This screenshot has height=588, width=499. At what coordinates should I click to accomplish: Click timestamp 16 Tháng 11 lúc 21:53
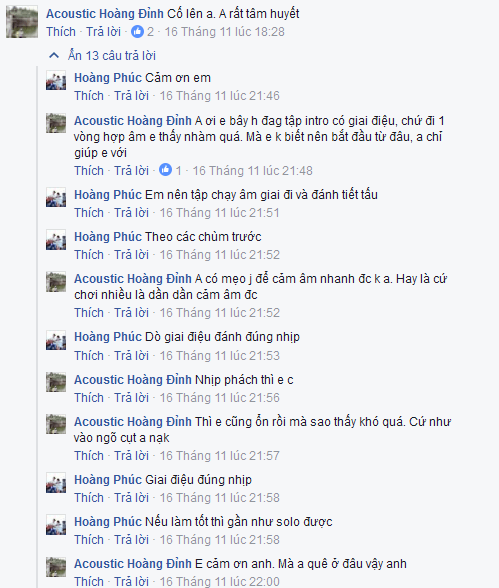click(220, 356)
